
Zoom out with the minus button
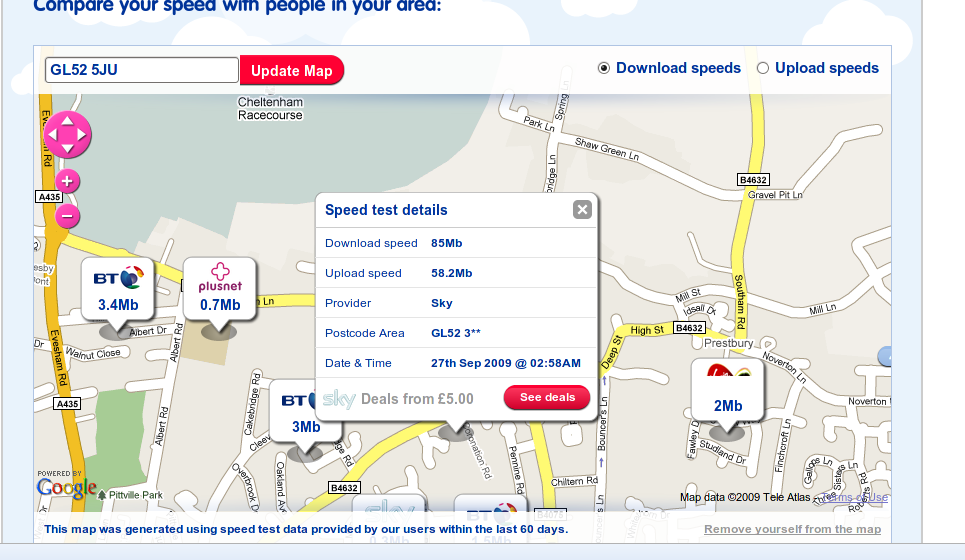(68, 216)
